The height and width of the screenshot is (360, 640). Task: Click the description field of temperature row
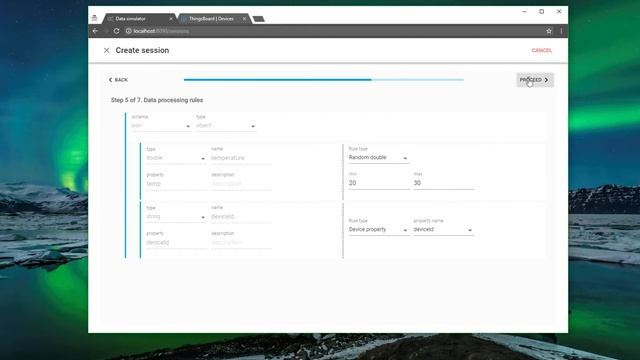tap(241, 184)
